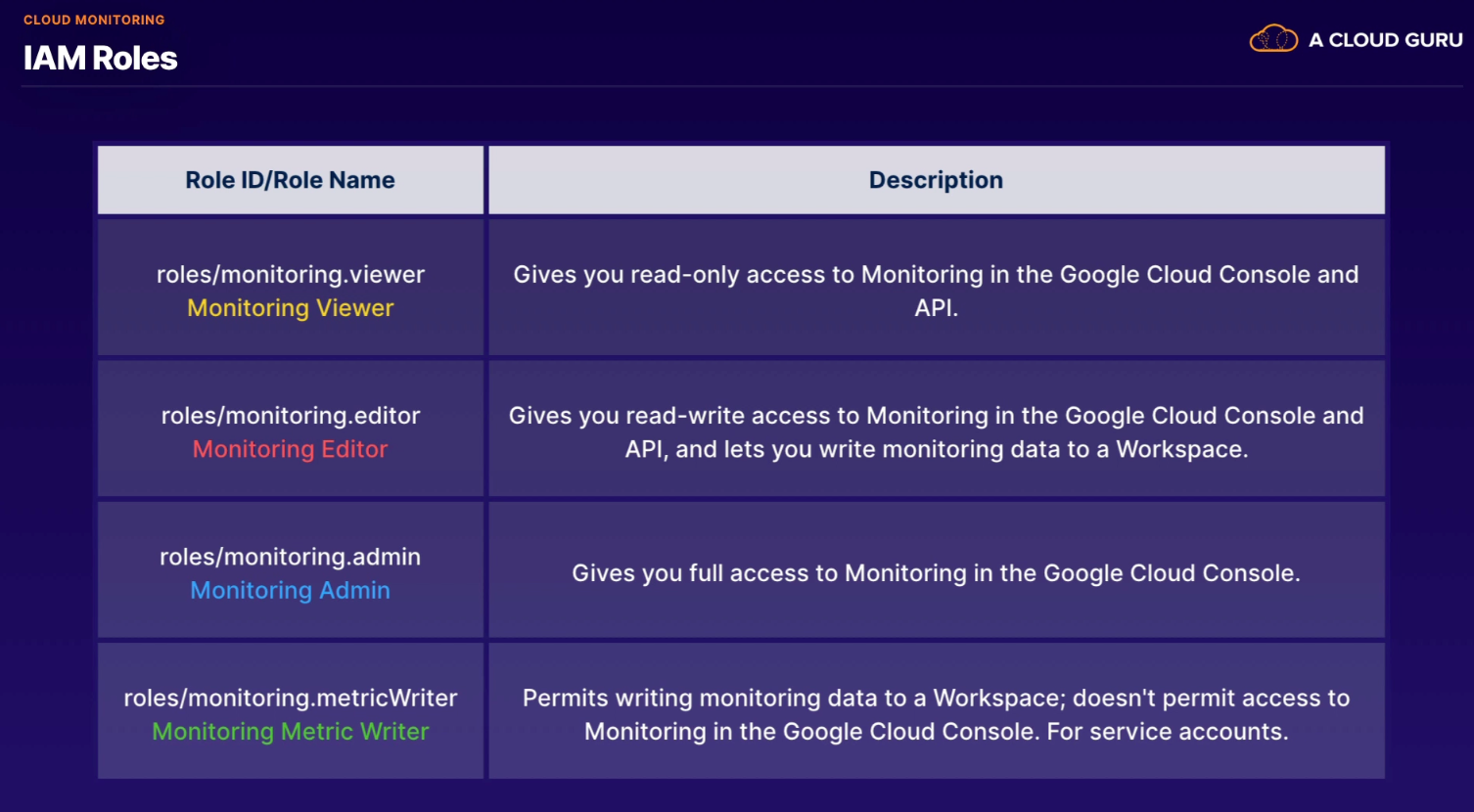Click the 'IAM Roles' slide title
This screenshot has width=1474, height=812.
(100, 59)
